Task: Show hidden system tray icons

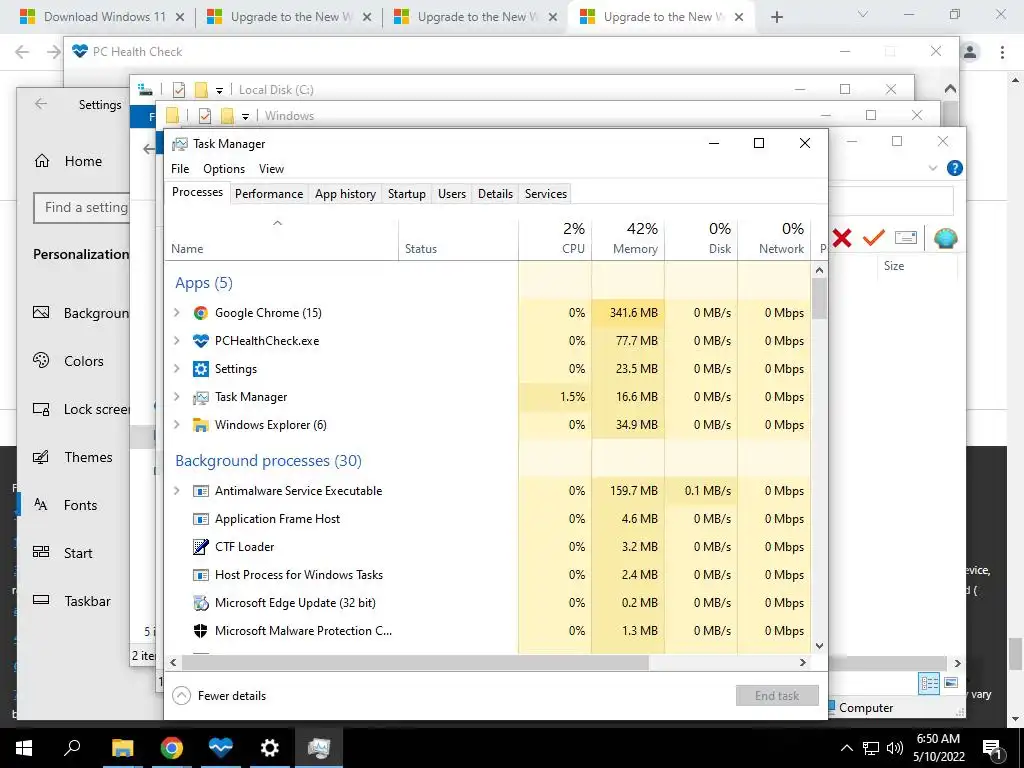Action: point(846,748)
